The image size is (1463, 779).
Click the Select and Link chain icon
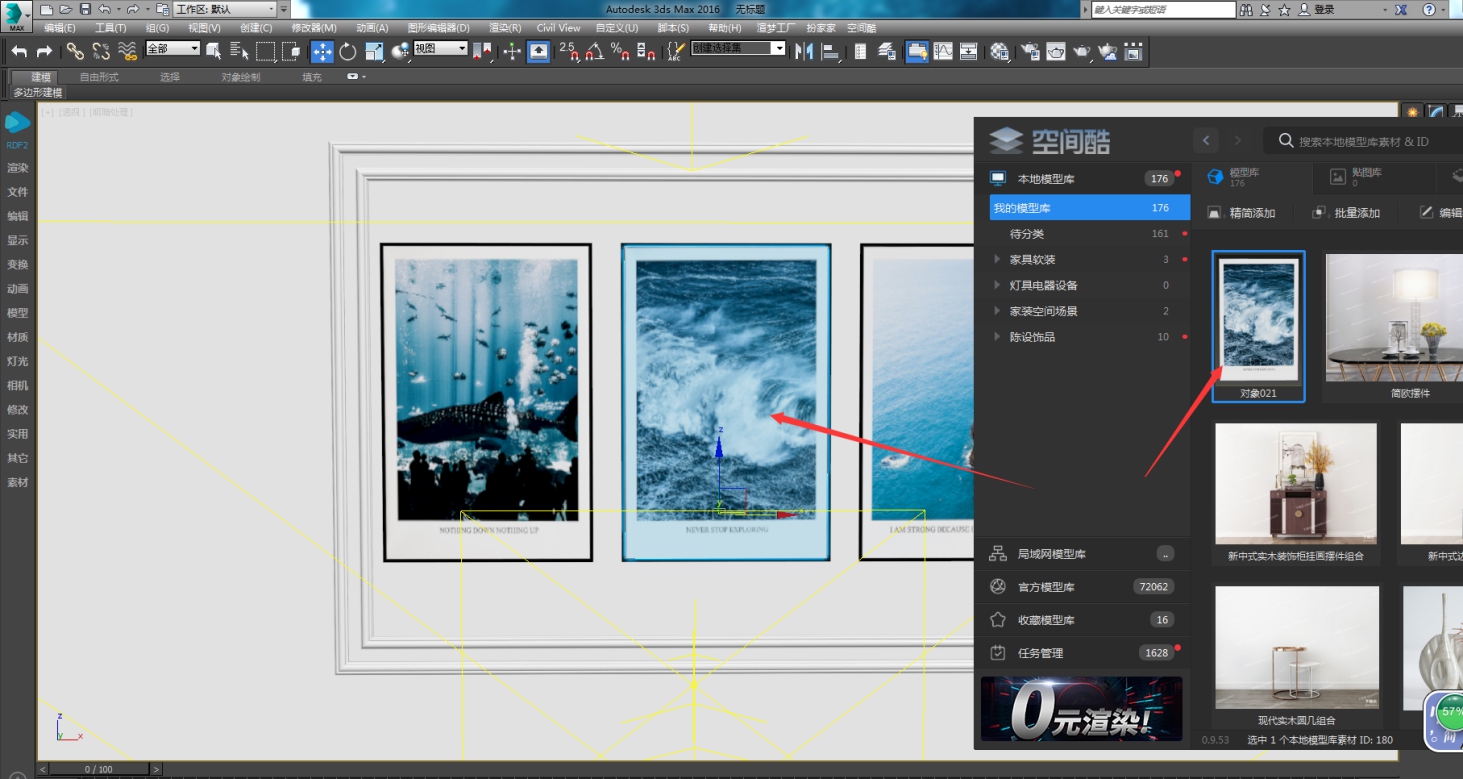point(75,52)
